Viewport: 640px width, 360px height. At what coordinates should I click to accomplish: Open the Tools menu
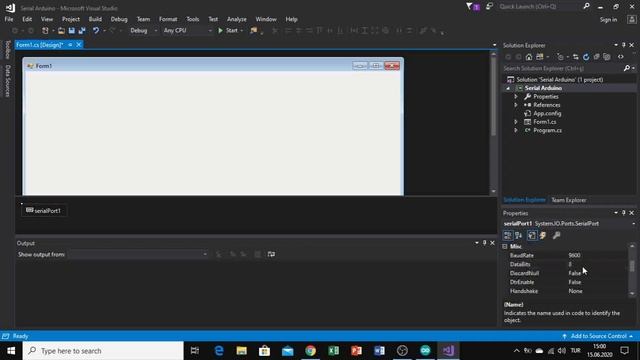[193, 19]
